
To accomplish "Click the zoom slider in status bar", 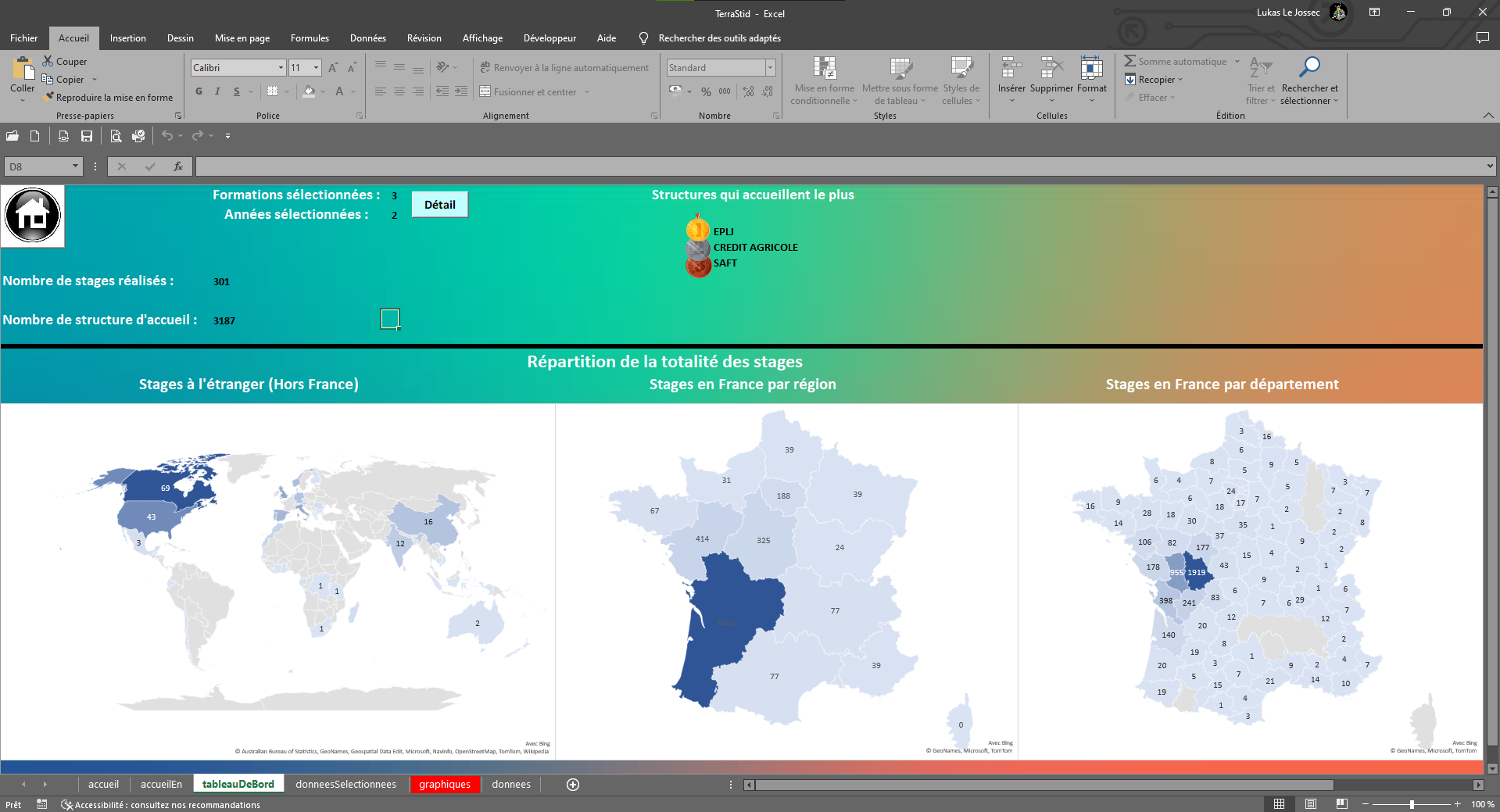I will (x=1412, y=804).
